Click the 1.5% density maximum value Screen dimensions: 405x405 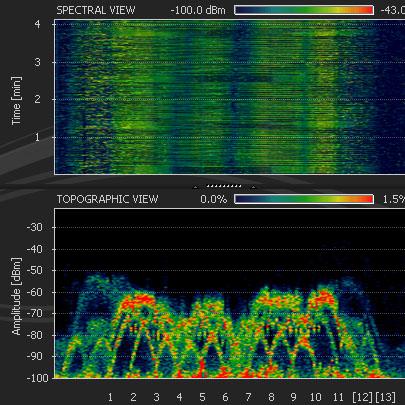pos(394,199)
